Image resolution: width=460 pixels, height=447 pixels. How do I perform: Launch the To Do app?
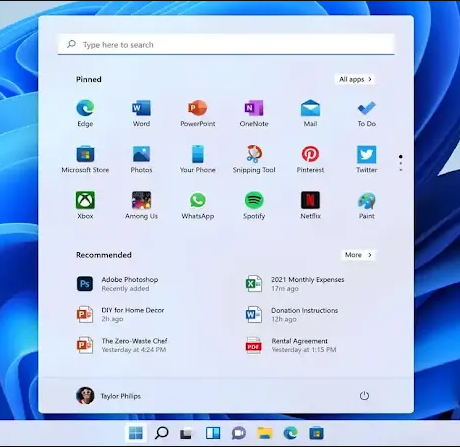(x=367, y=113)
